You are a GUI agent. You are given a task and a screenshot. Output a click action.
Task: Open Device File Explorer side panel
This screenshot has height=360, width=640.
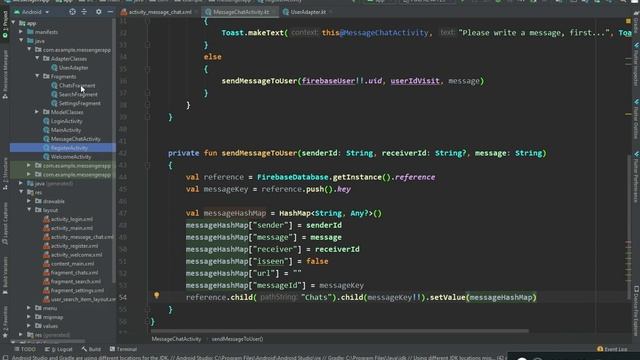coord(636,310)
